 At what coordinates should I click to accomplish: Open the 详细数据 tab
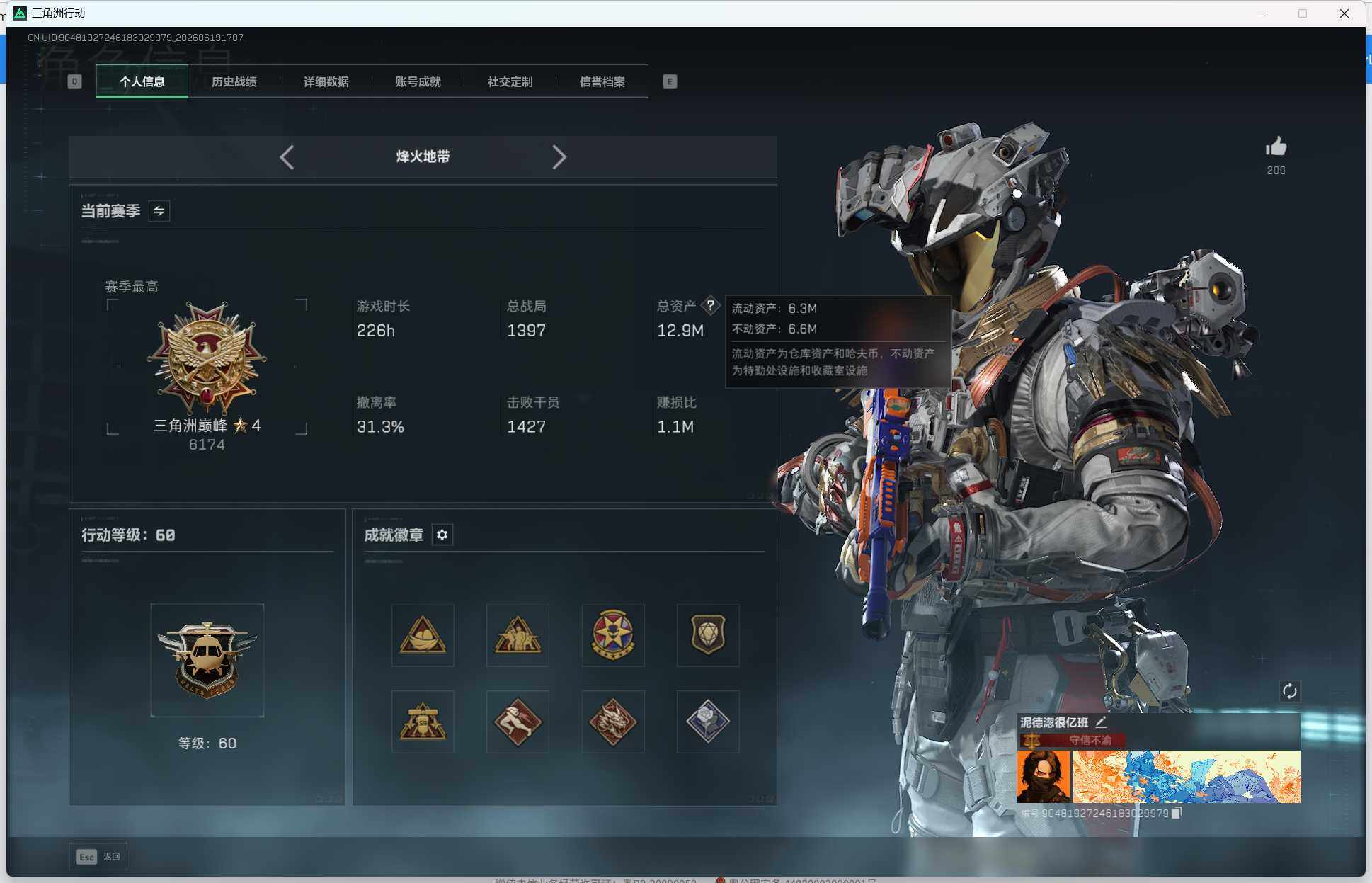[x=326, y=82]
